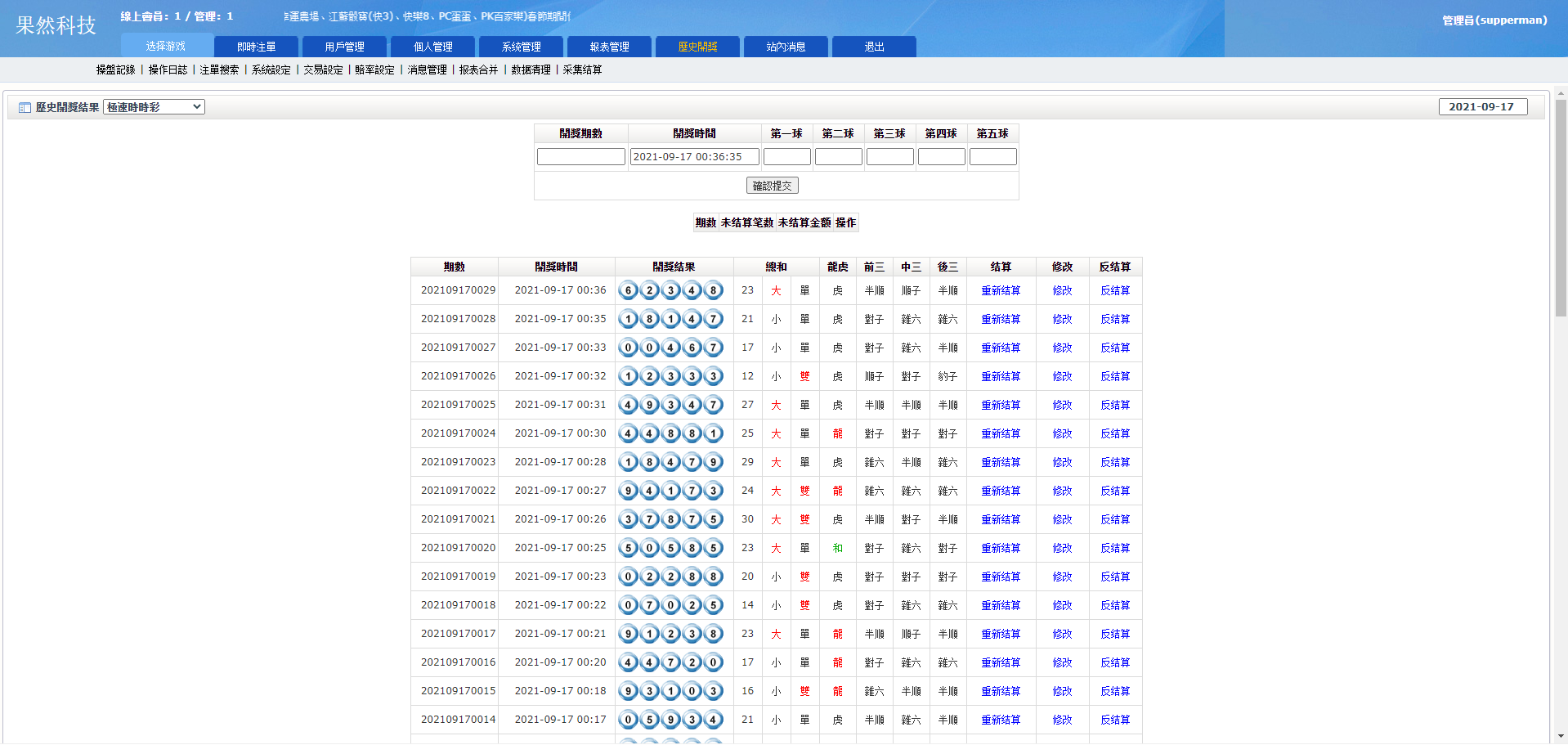The image size is (1568, 745).
Task: Open 系統設定 submenu link
Action: (271, 70)
